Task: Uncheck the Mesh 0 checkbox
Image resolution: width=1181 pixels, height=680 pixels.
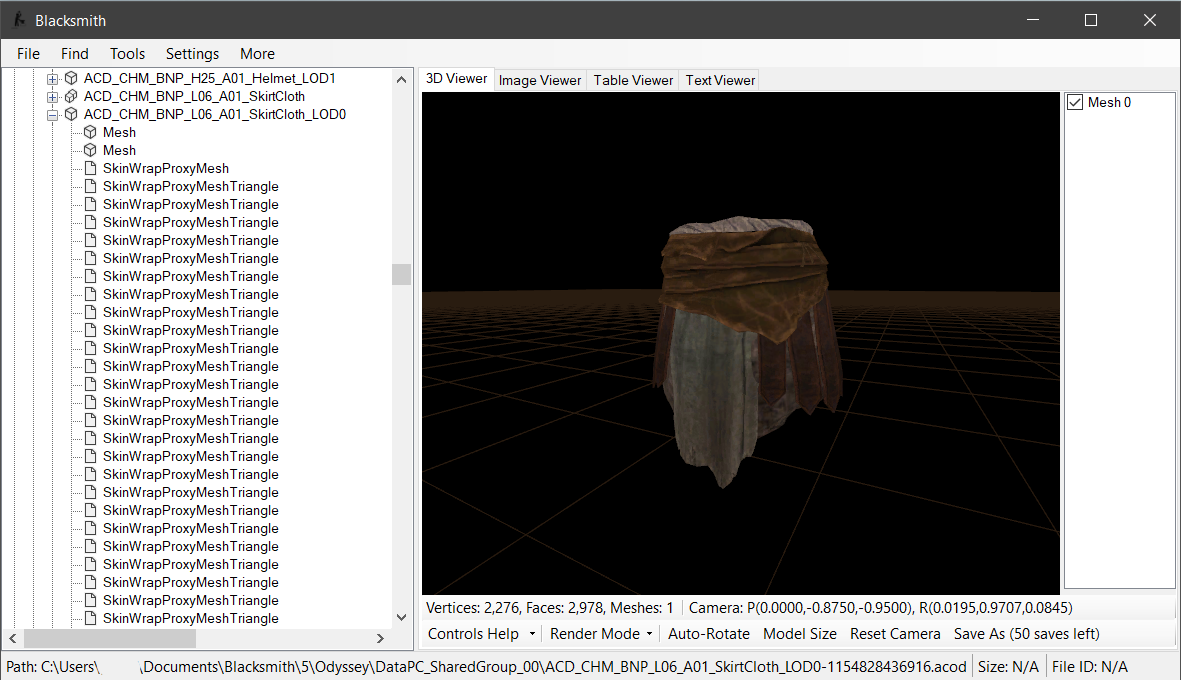Action: (1075, 102)
